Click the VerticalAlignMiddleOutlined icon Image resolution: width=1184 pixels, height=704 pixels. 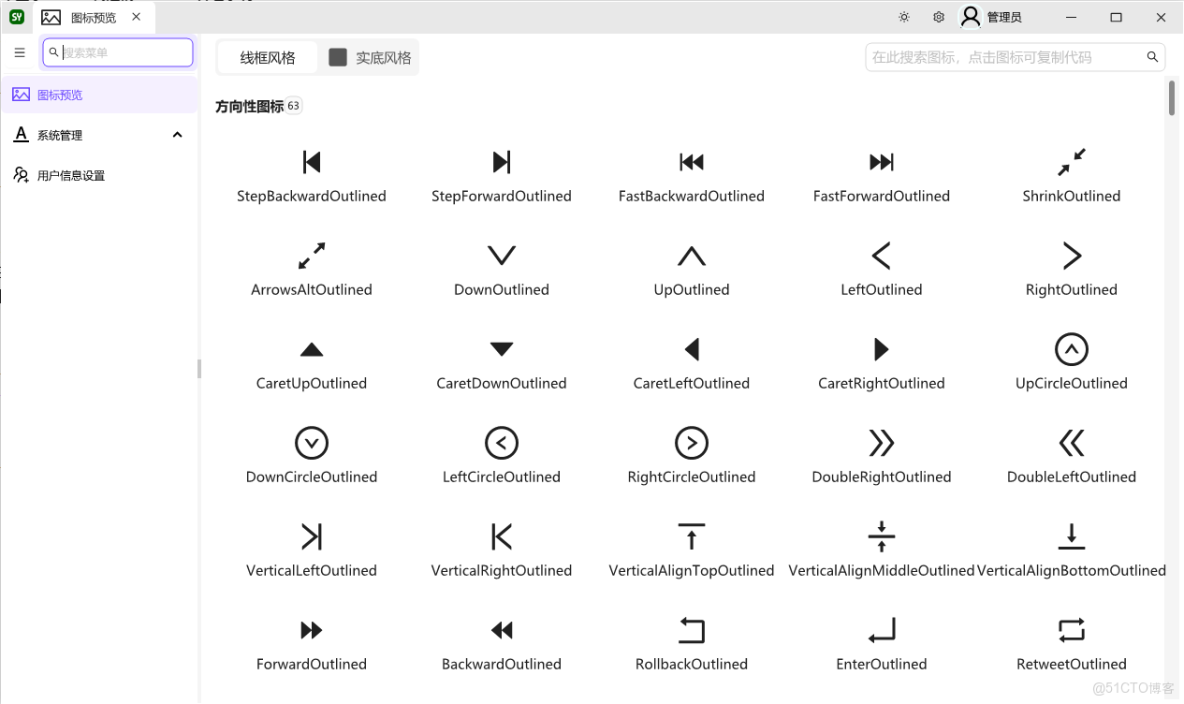click(881, 536)
